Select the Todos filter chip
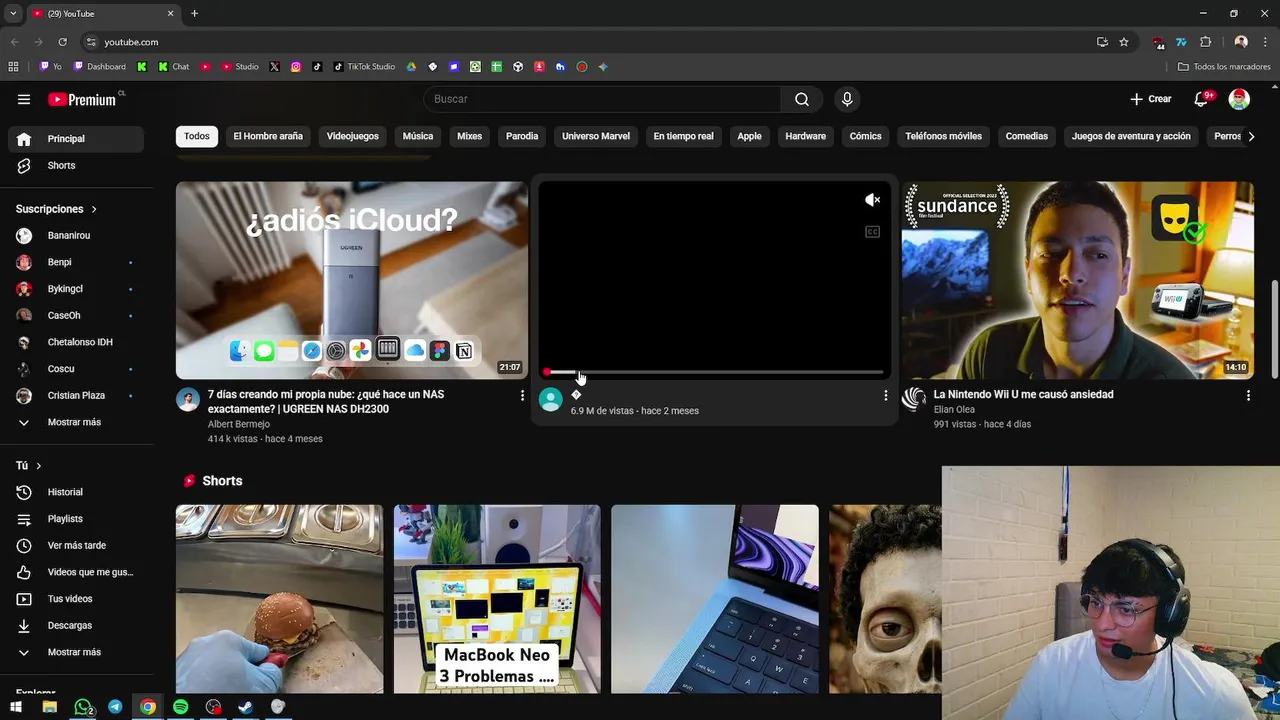The image size is (1280, 720). (x=197, y=136)
